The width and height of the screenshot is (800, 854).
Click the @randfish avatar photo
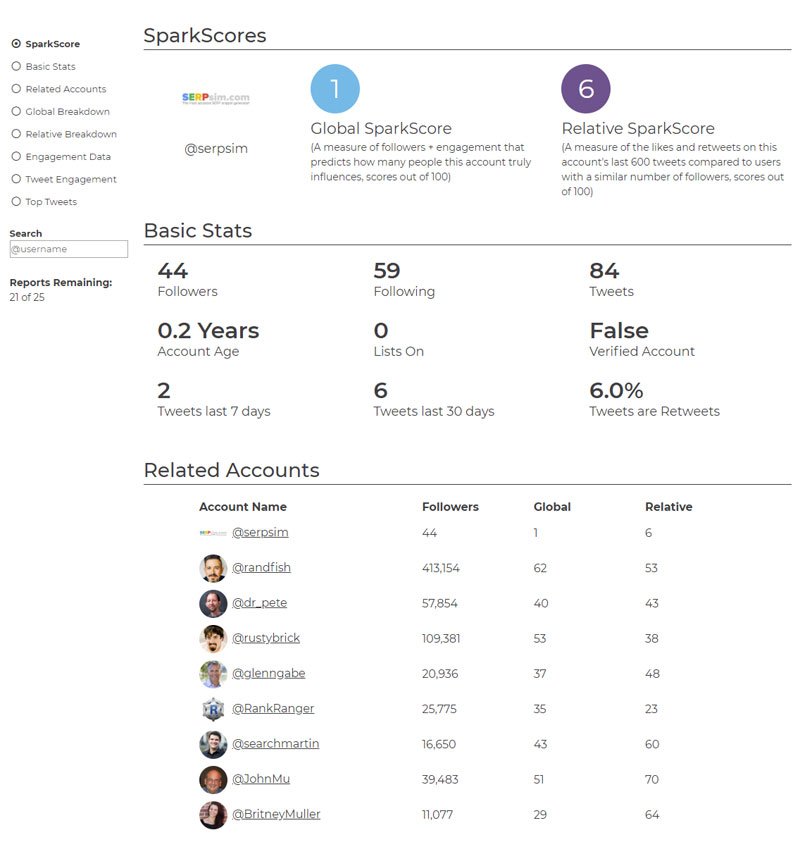click(x=213, y=568)
